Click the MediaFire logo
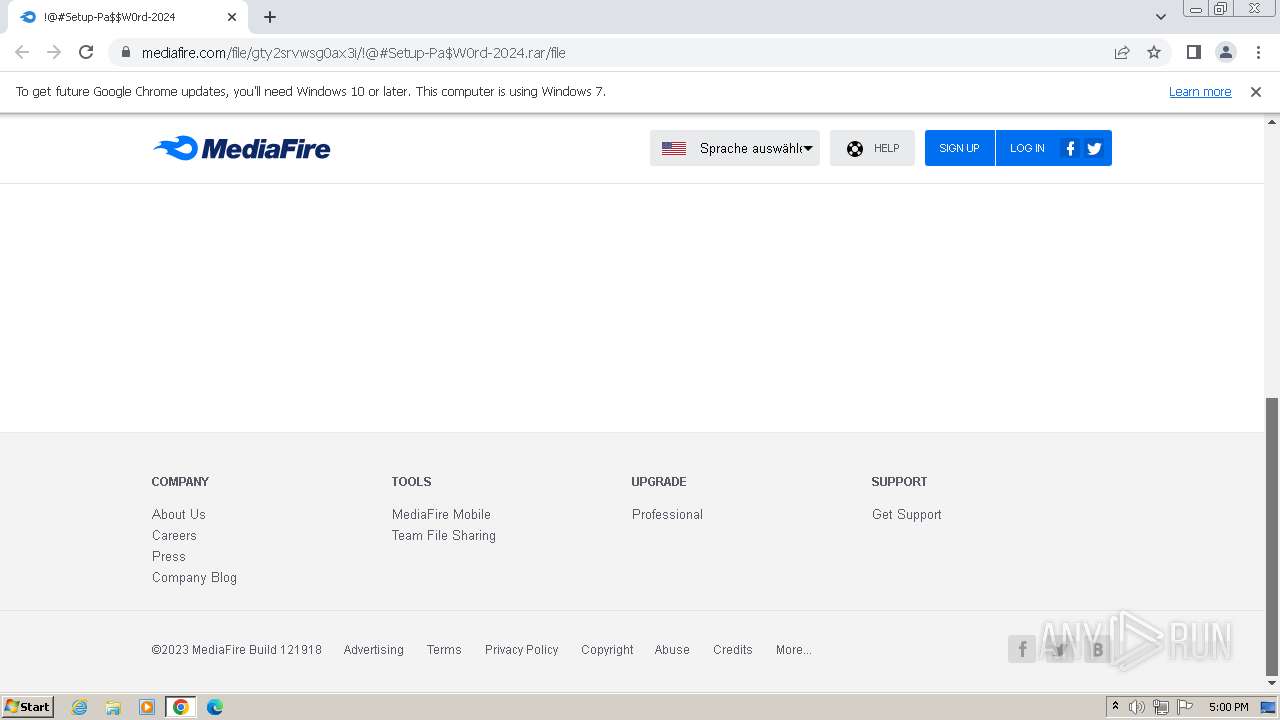This screenshot has width=1280, height=720. tap(241, 148)
